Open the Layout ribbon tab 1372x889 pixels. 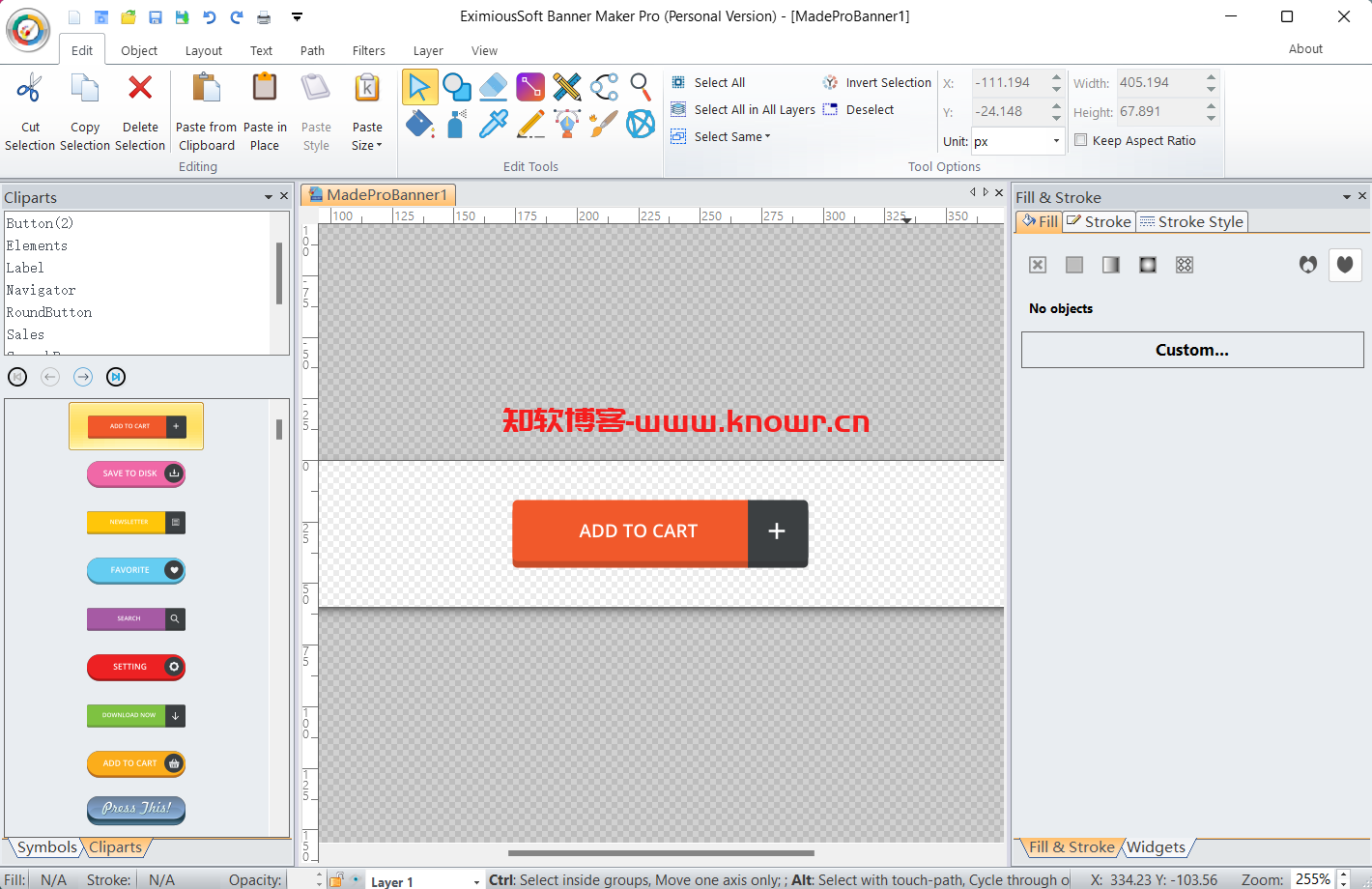click(x=204, y=51)
